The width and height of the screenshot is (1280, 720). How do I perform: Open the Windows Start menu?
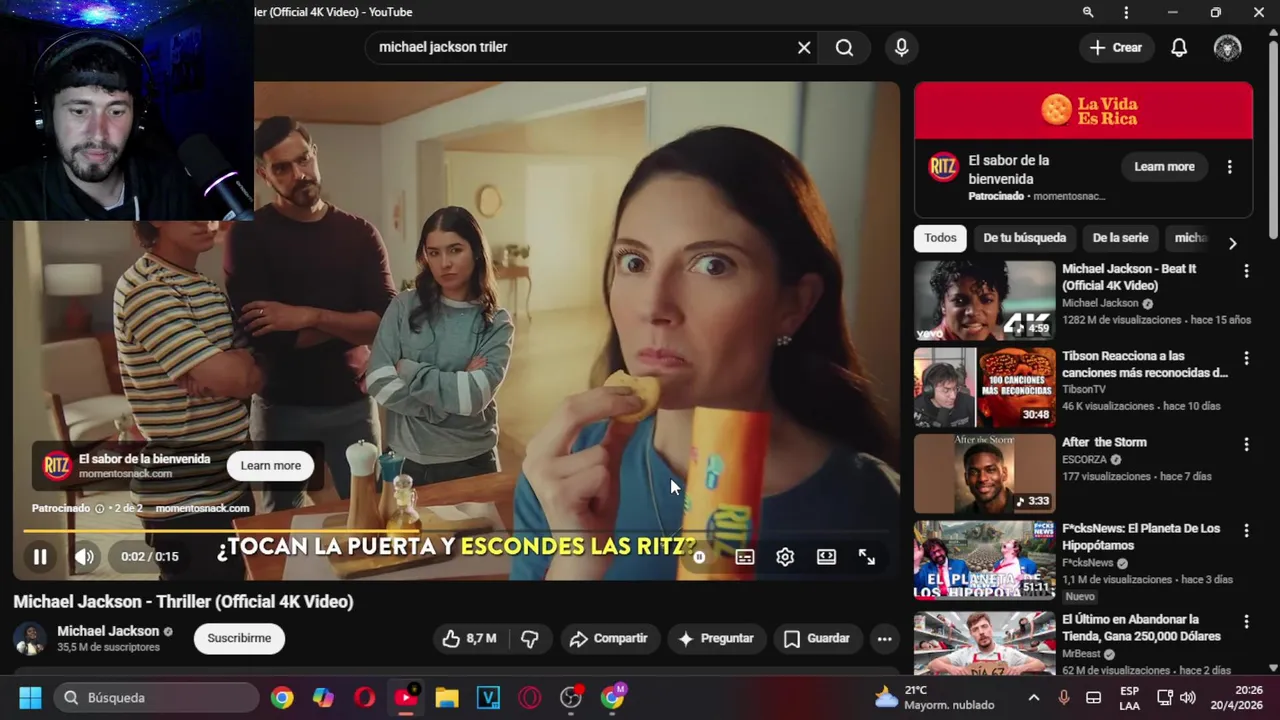[30, 697]
